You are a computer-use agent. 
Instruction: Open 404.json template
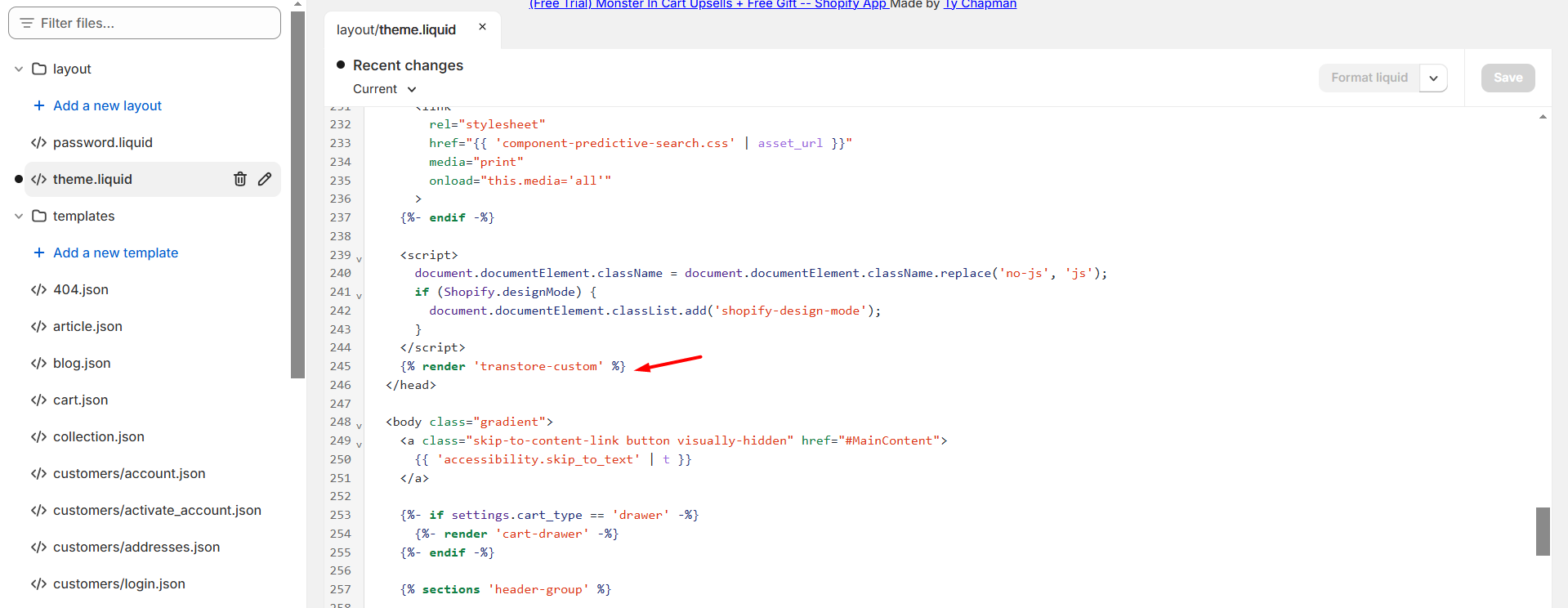[x=81, y=289]
